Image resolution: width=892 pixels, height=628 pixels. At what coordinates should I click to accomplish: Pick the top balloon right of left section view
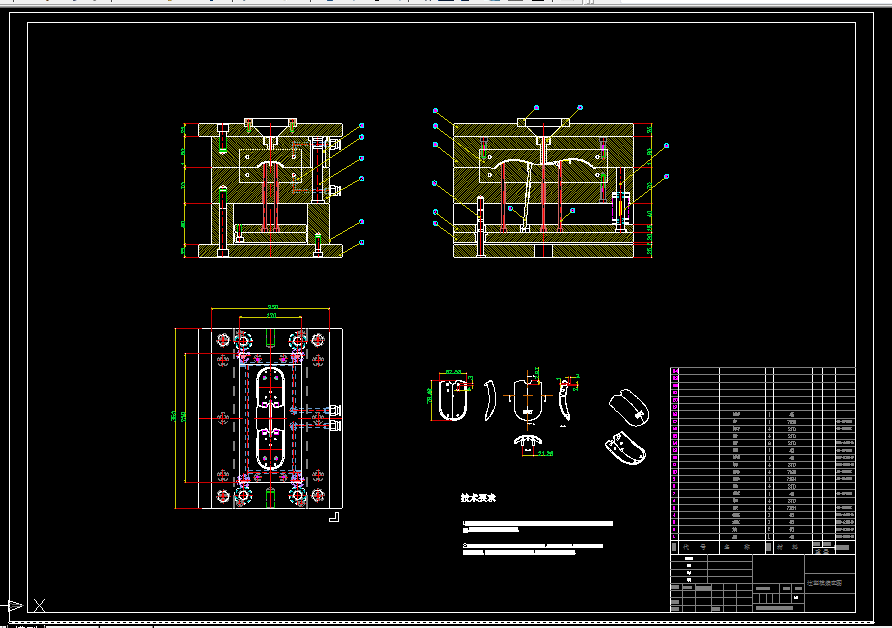[x=361, y=126]
